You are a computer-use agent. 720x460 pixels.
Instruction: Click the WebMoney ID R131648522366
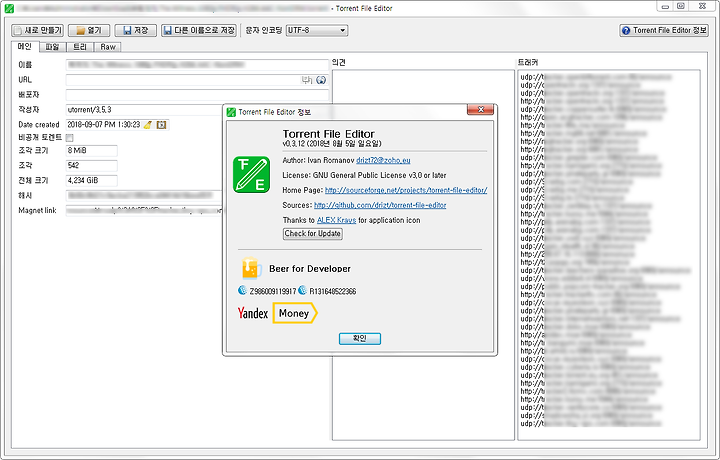(x=332, y=291)
